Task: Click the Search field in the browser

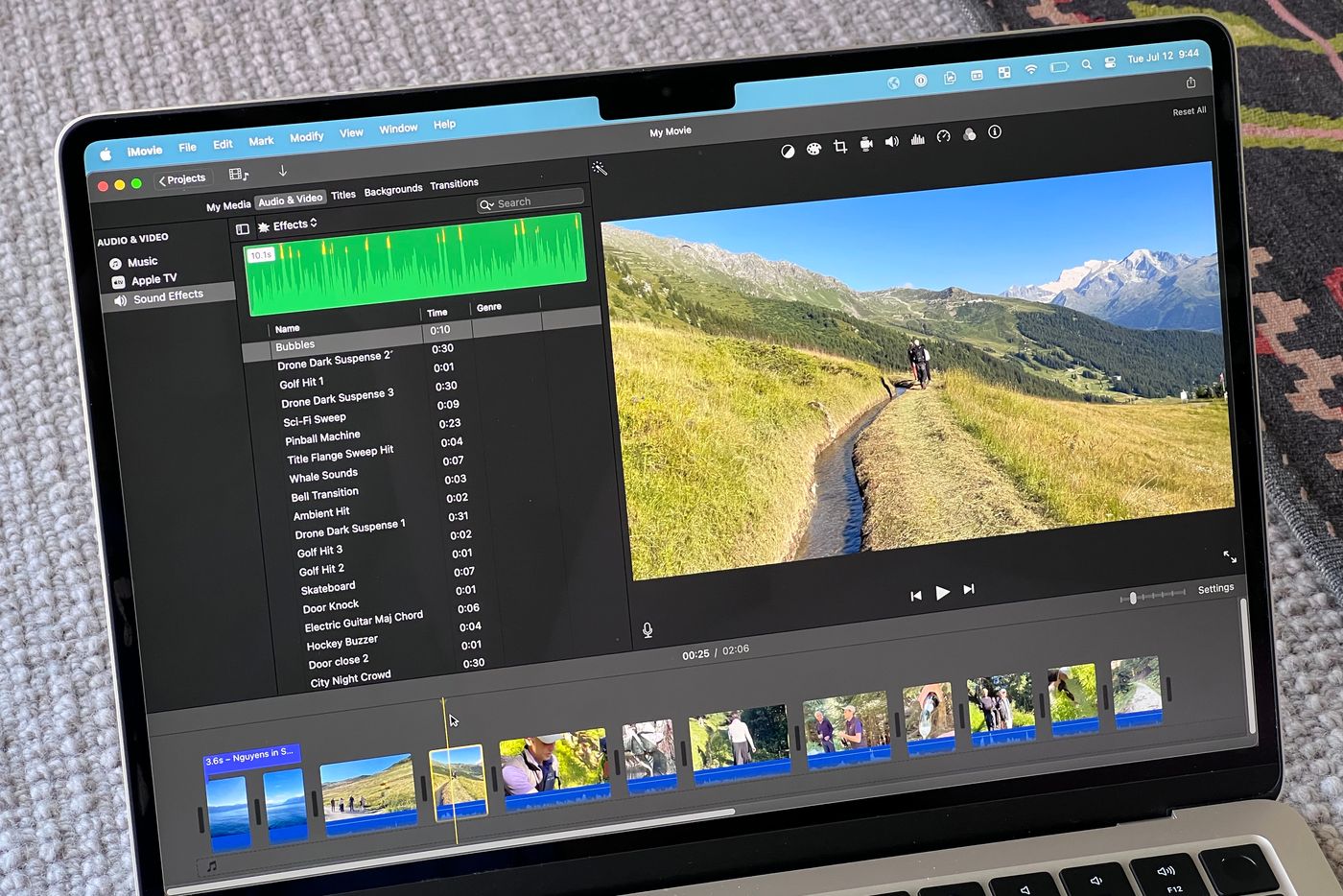Action: click(530, 201)
